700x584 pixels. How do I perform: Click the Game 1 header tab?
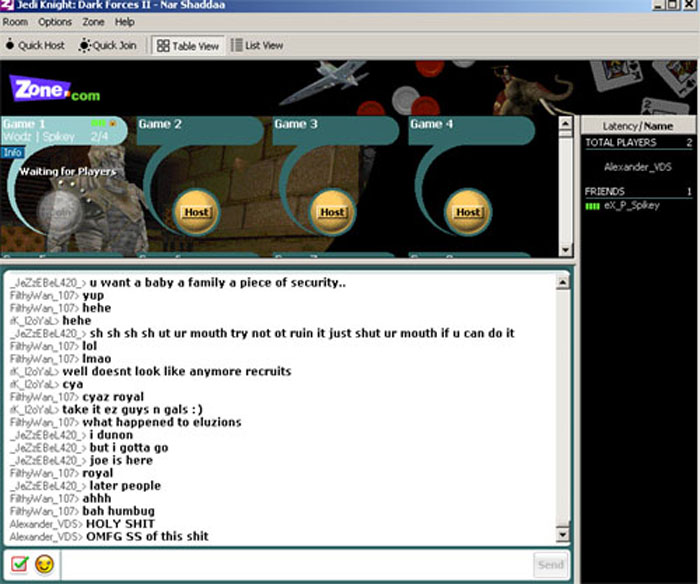click(63, 130)
